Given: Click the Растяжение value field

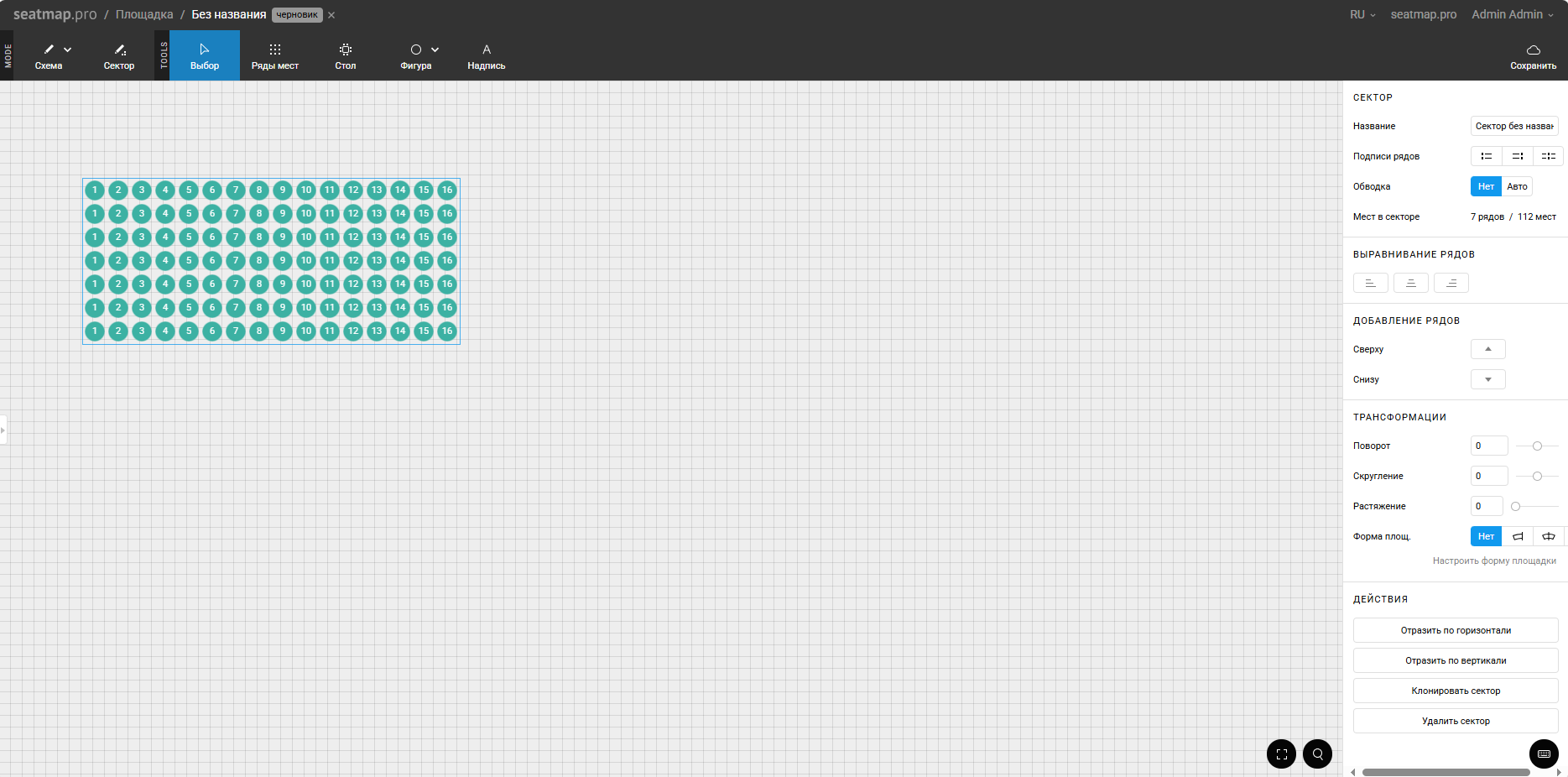Looking at the screenshot, I should (x=1487, y=506).
